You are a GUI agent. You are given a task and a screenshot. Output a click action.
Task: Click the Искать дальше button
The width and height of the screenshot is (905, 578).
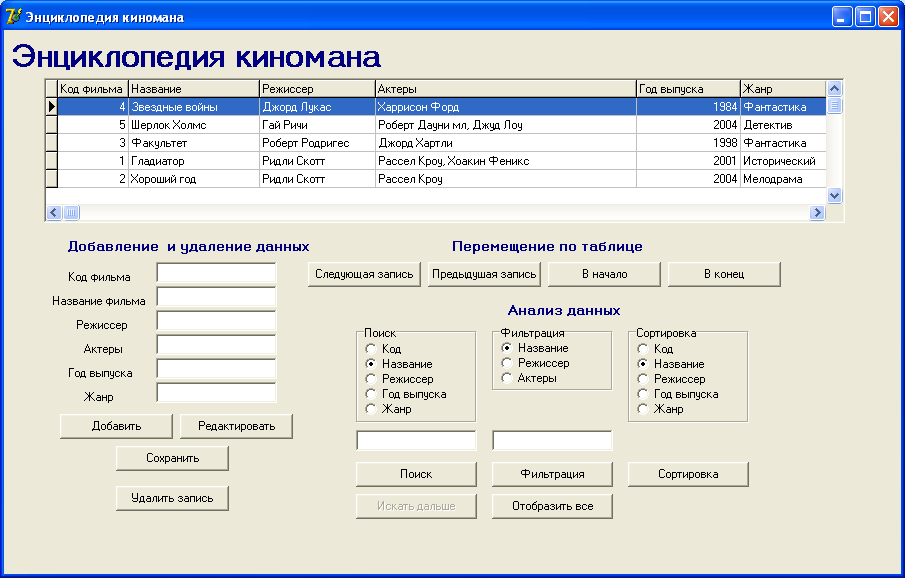[417, 506]
